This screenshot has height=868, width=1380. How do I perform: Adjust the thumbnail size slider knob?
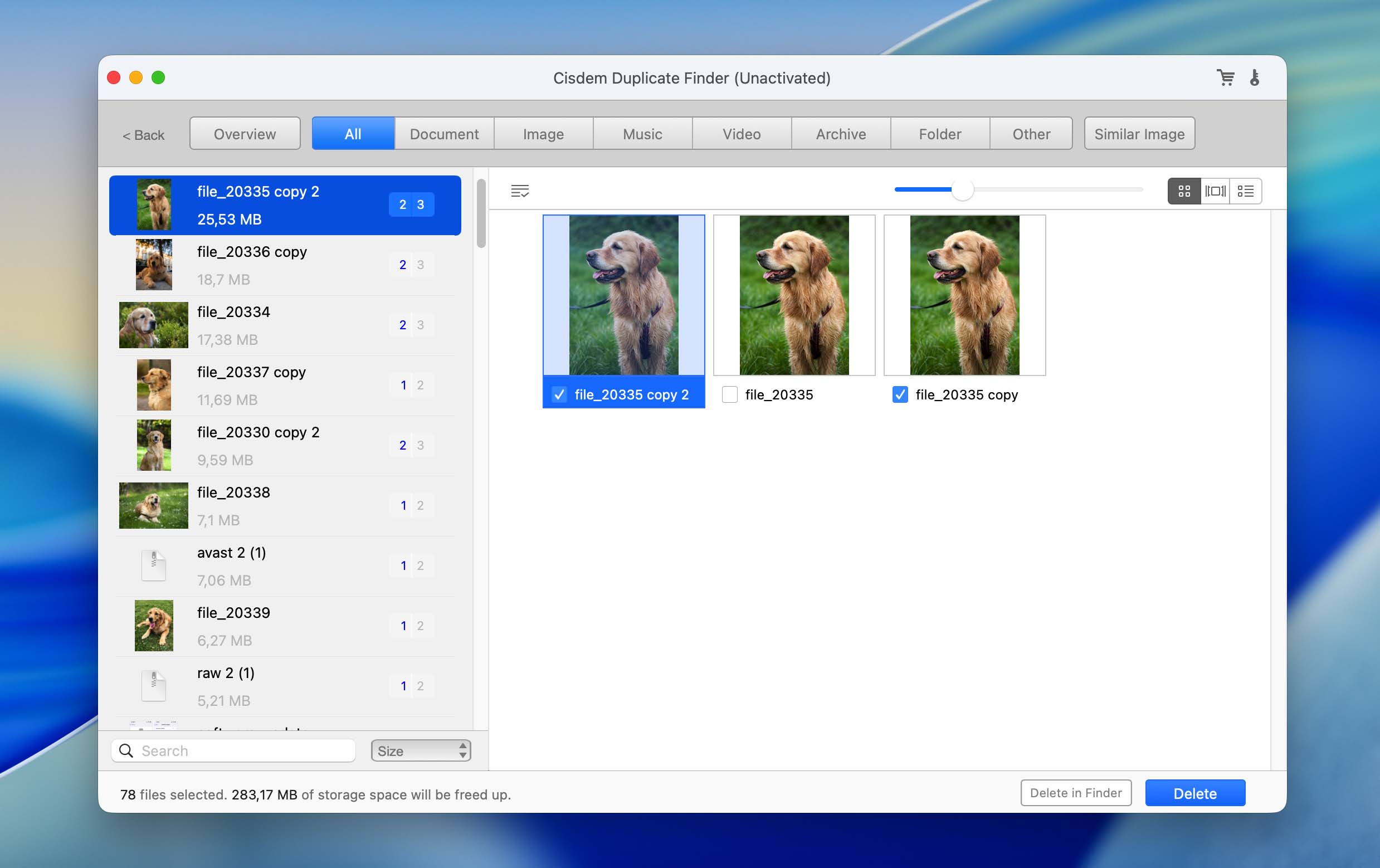pyautogui.click(x=962, y=189)
